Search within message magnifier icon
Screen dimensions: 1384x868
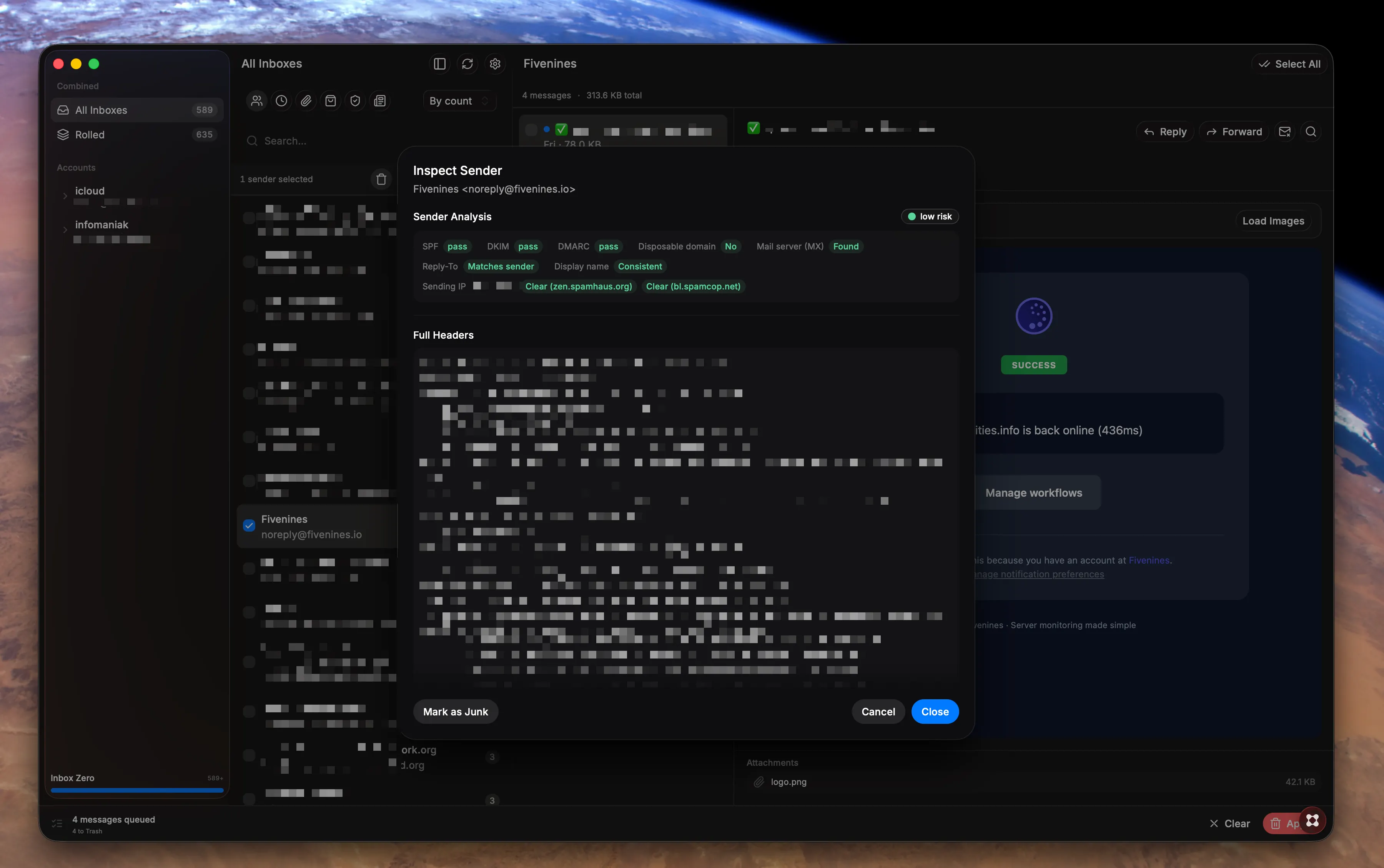(1311, 131)
